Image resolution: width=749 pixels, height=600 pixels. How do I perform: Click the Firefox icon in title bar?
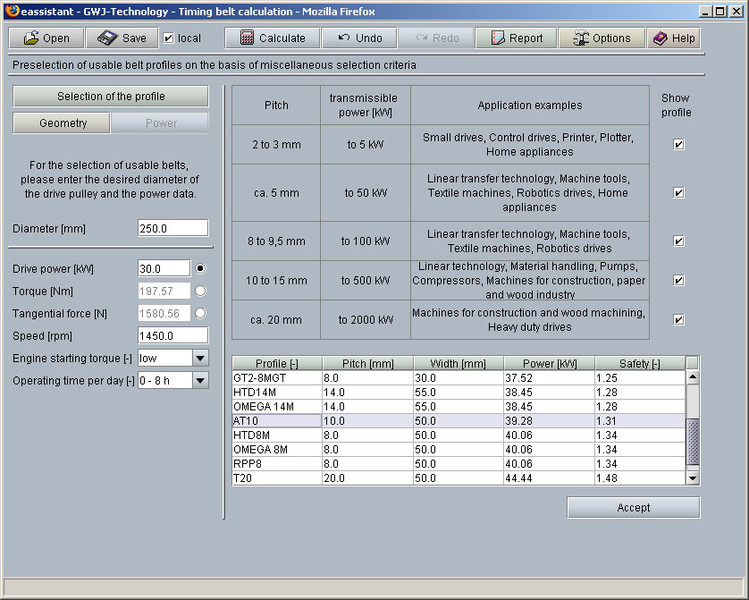pyautogui.click(x=10, y=10)
